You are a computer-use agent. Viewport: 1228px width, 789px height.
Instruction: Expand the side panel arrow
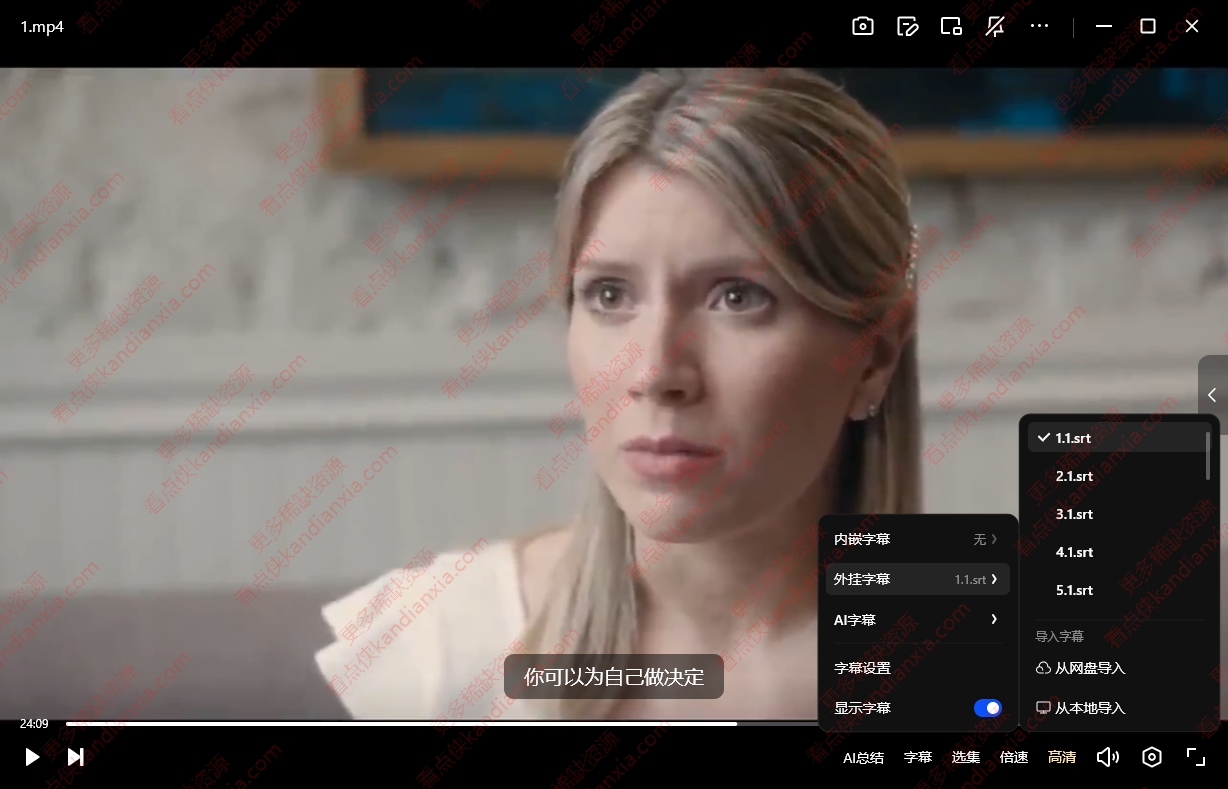click(x=1212, y=395)
